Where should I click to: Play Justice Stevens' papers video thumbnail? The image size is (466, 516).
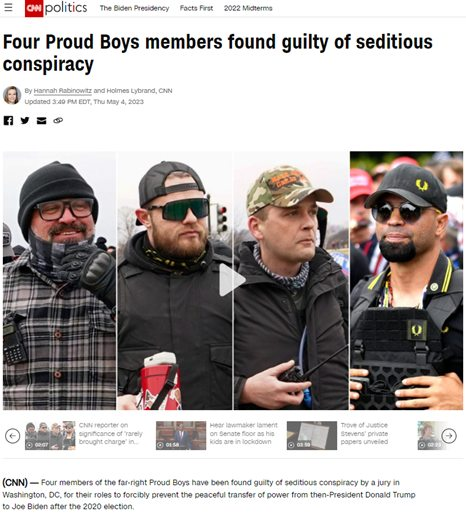coord(312,436)
